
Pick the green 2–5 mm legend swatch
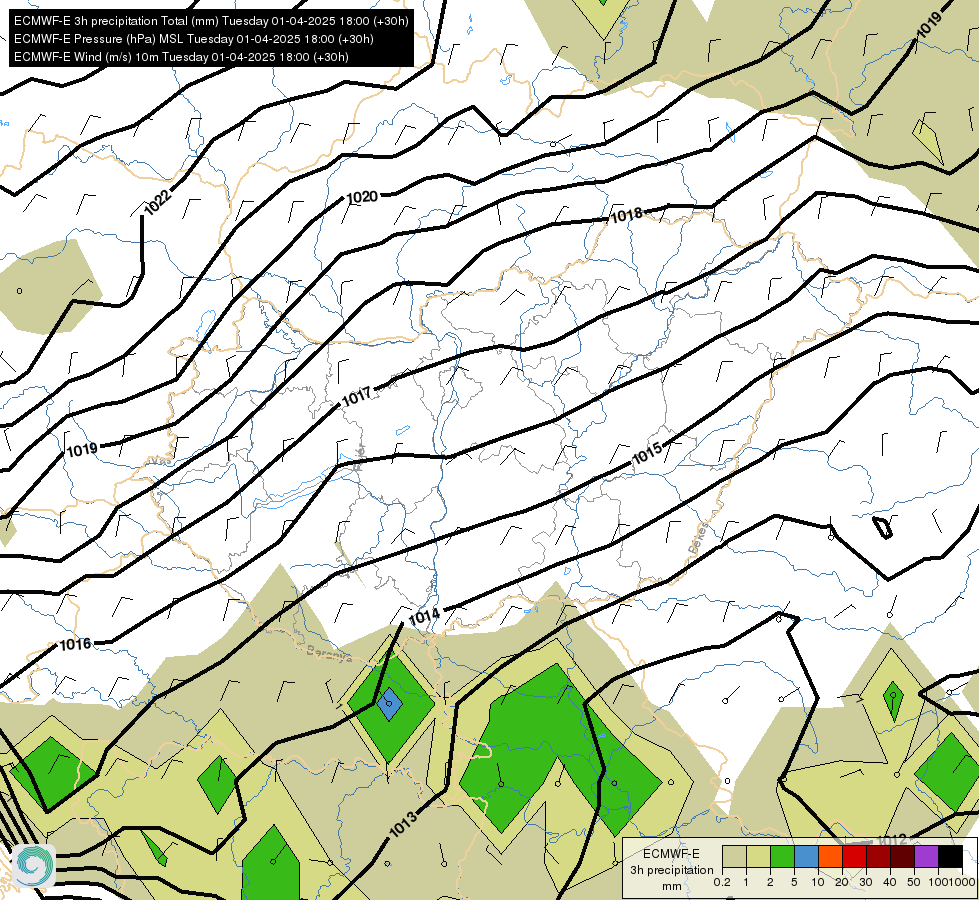[782, 856]
